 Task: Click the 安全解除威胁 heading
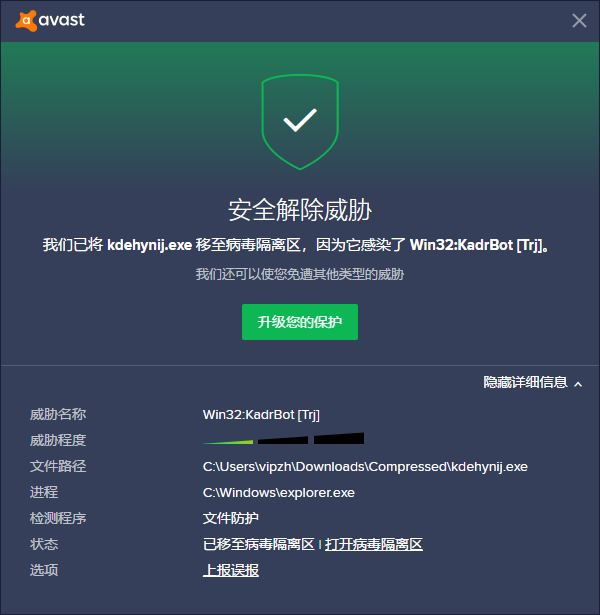coord(300,210)
